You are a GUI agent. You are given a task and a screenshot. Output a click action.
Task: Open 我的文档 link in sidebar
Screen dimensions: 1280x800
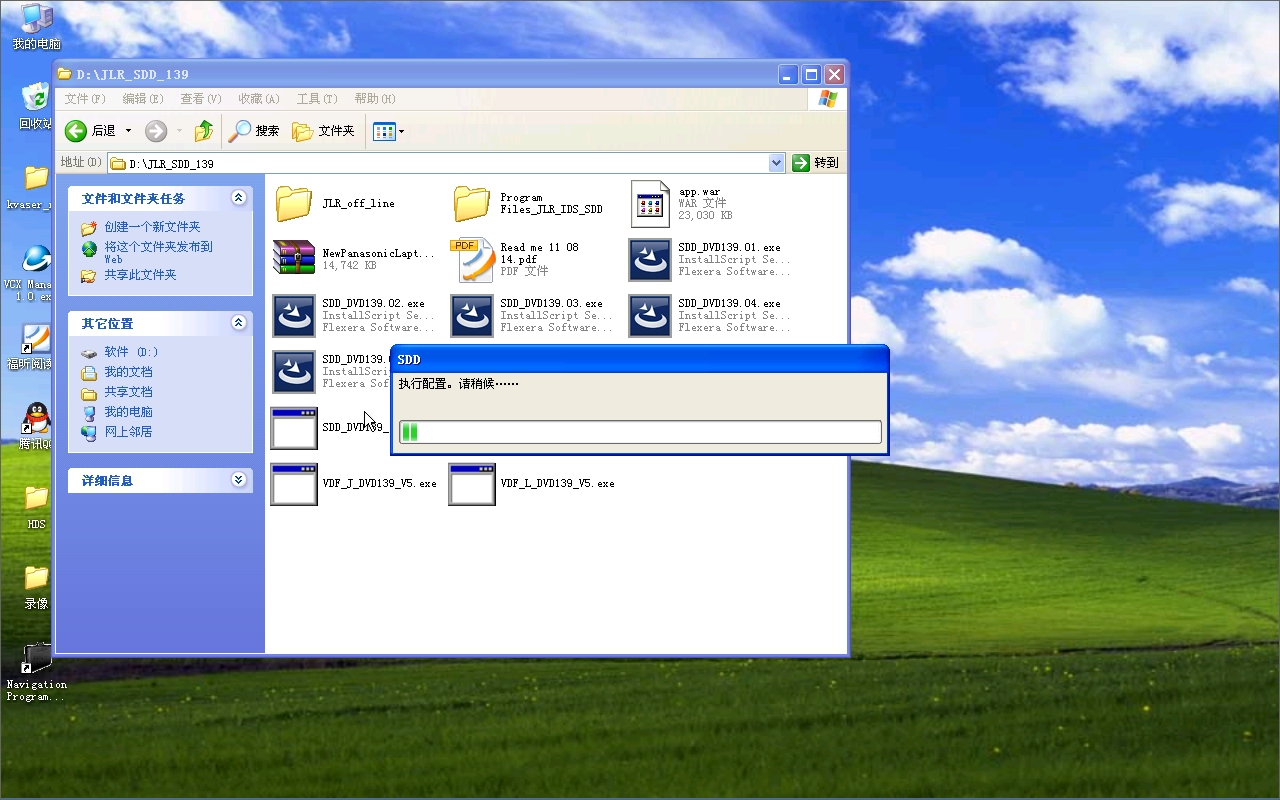[128, 372]
